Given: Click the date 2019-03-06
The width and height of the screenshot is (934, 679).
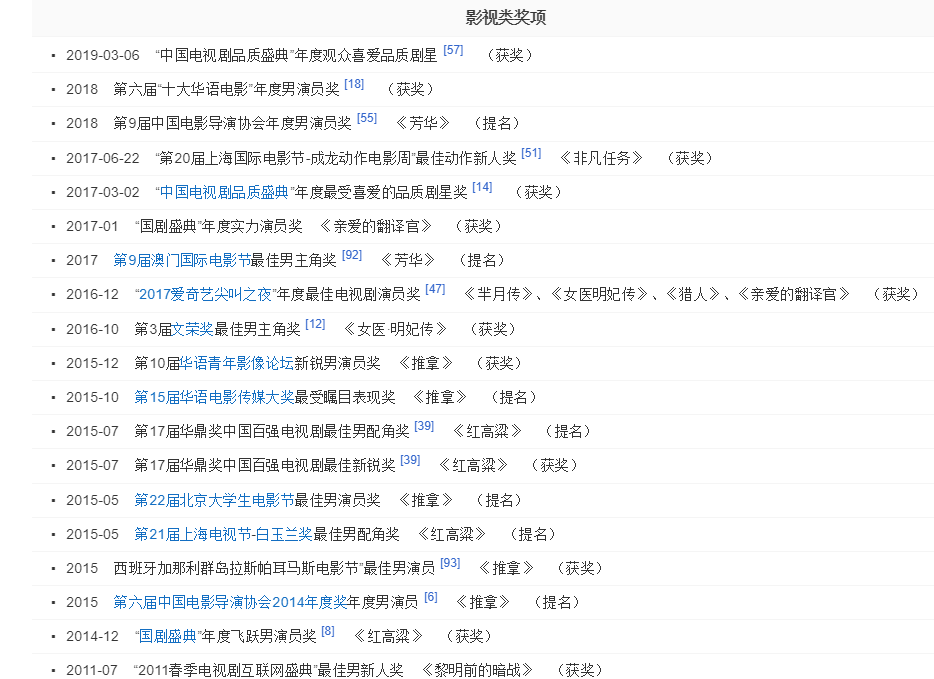Looking at the screenshot, I should click(102, 55).
